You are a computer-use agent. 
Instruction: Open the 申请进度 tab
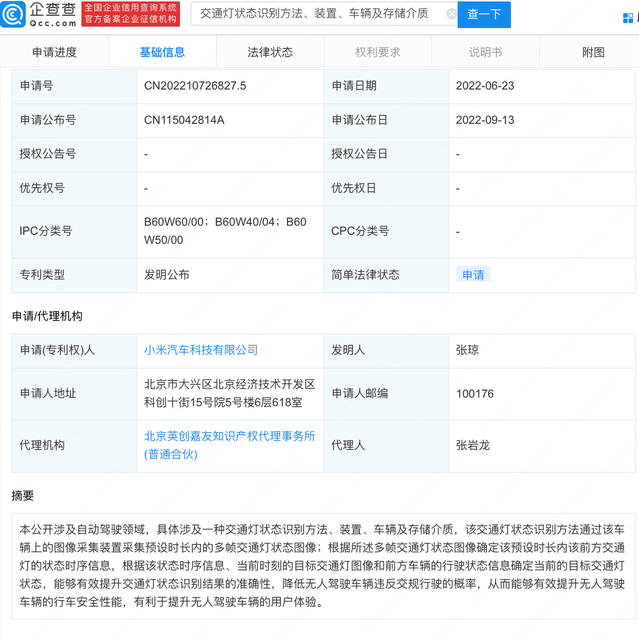[x=54, y=52]
